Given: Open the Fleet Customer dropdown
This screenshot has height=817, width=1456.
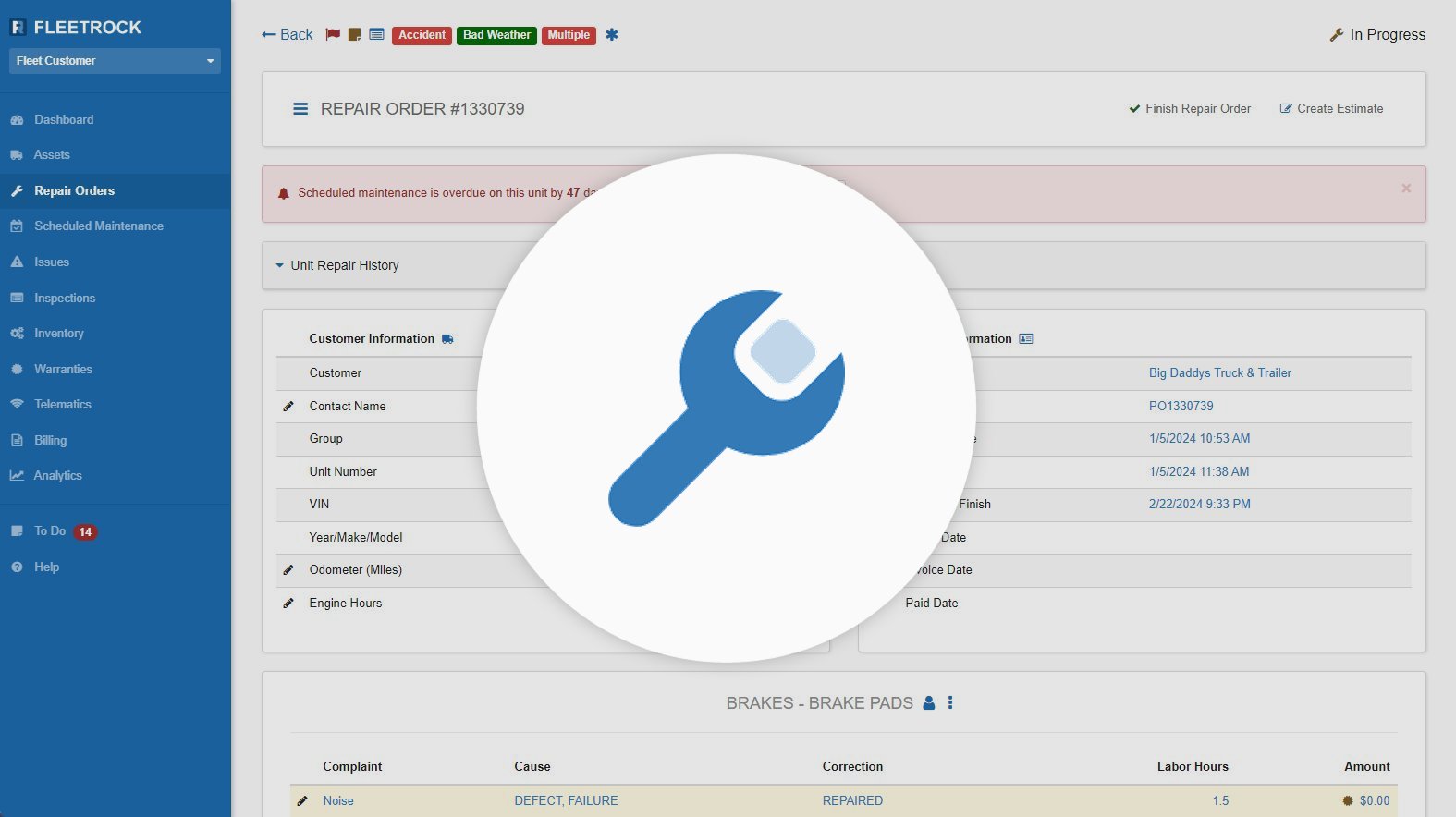Looking at the screenshot, I should coord(115,61).
